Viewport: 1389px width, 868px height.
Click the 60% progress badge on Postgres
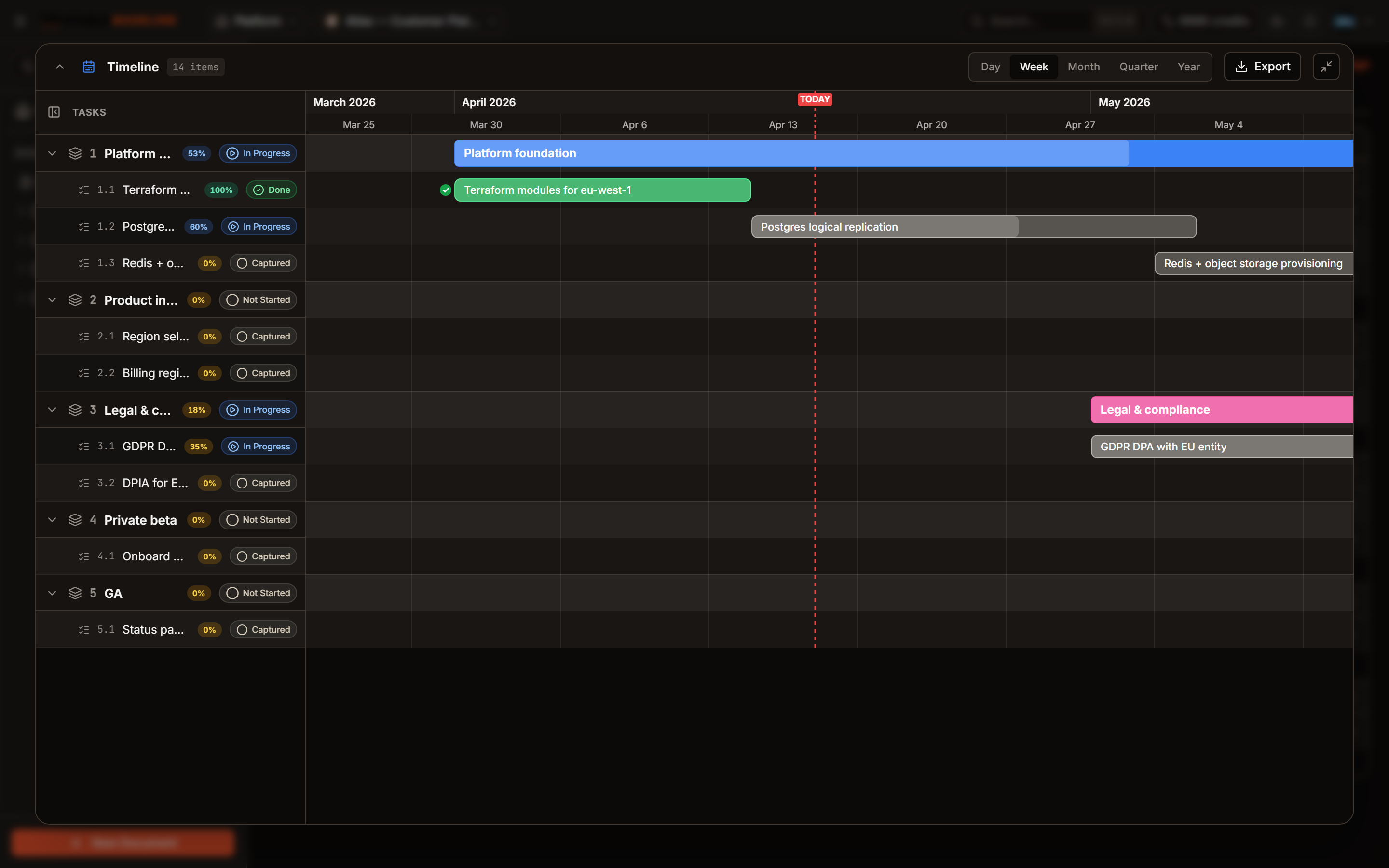click(199, 227)
